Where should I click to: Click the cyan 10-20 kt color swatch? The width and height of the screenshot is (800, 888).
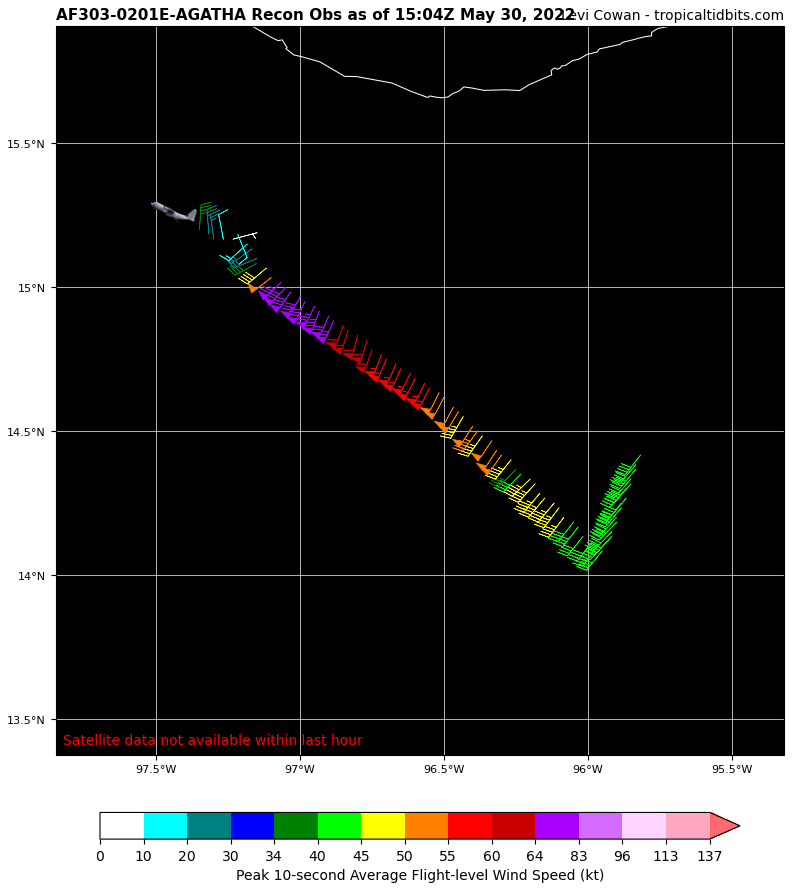click(x=165, y=825)
